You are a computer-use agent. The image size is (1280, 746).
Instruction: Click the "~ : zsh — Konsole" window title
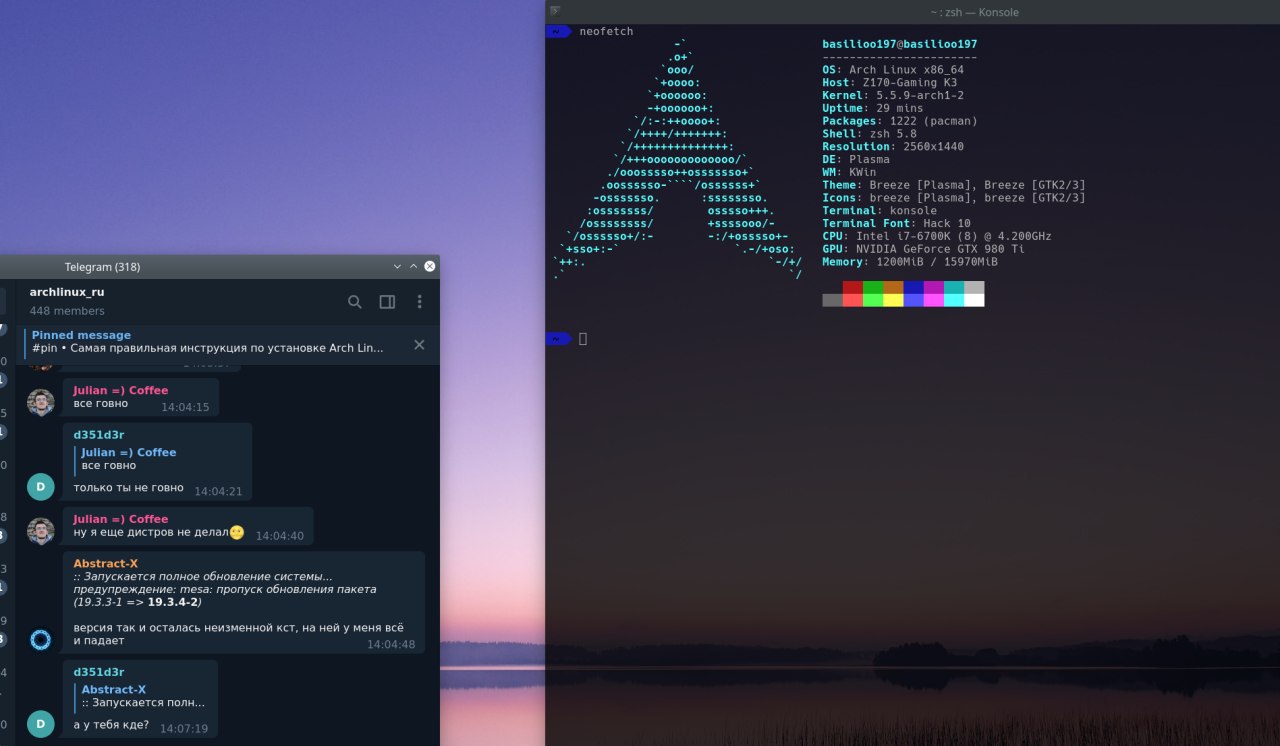pyautogui.click(x=974, y=12)
